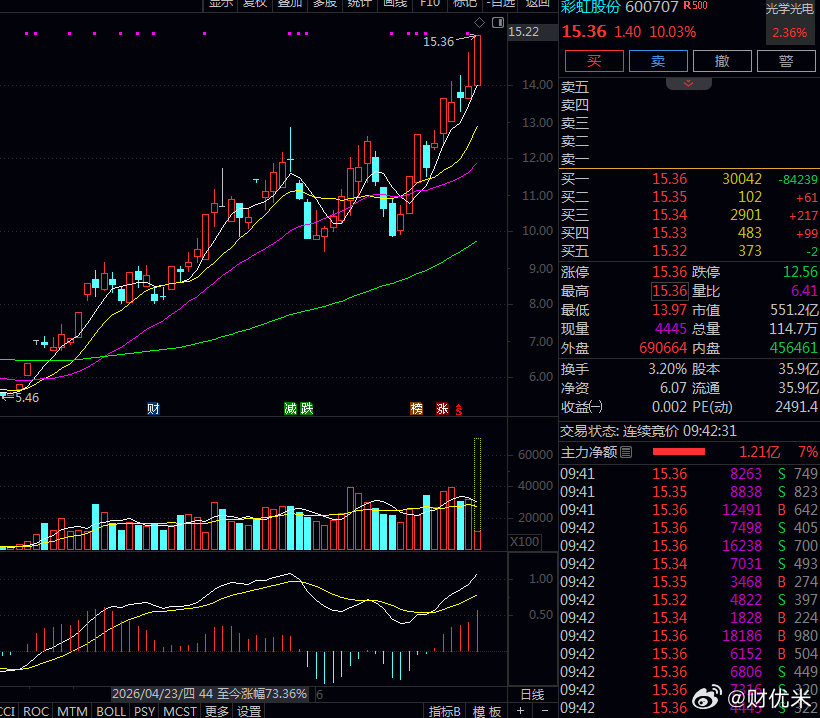Viewport: 820px width, 718px height.
Task: Switch to the MTM indicator tab
Action: tap(73, 711)
